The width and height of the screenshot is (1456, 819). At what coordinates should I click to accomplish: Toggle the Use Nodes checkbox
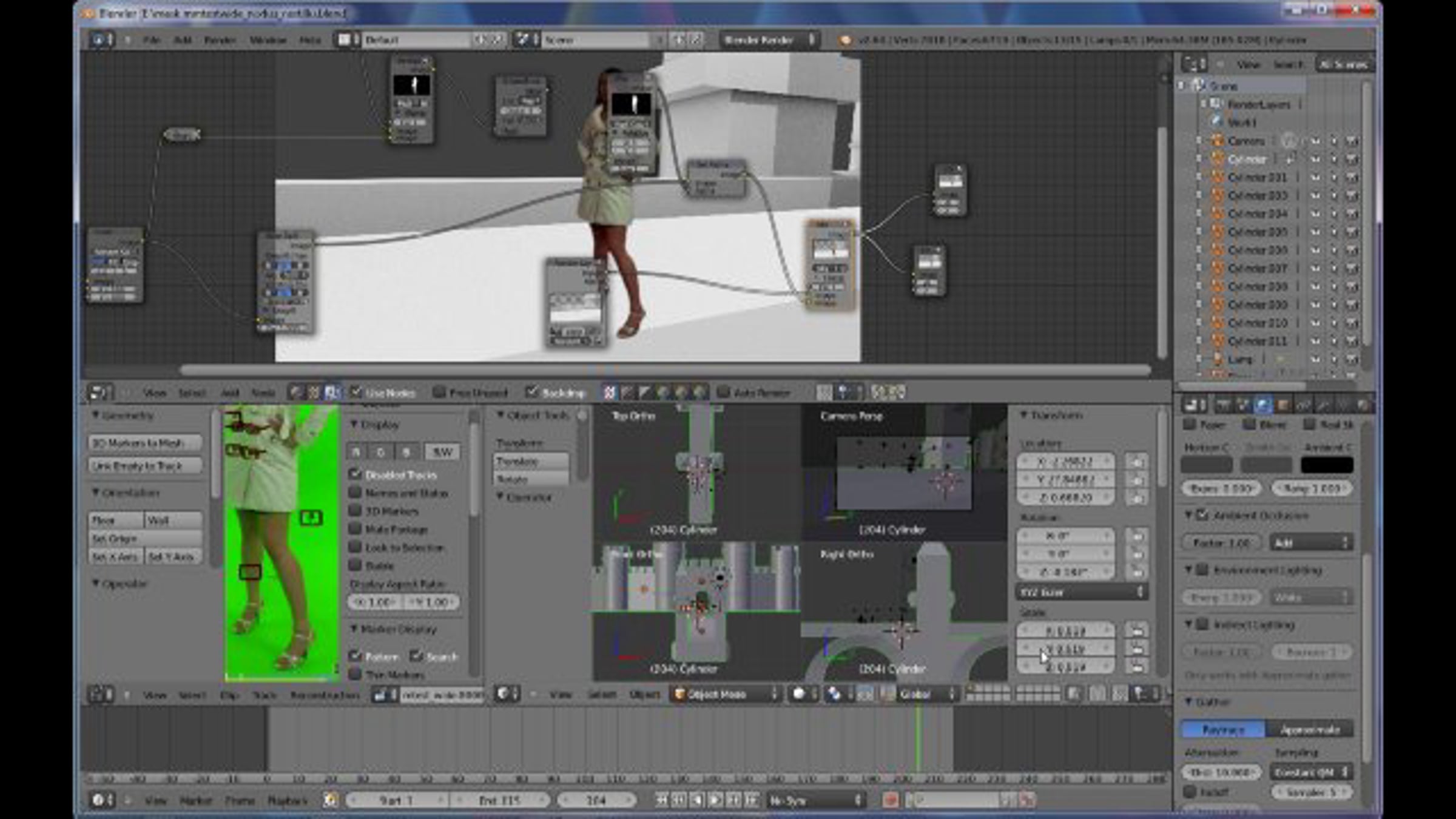[x=356, y=393]
